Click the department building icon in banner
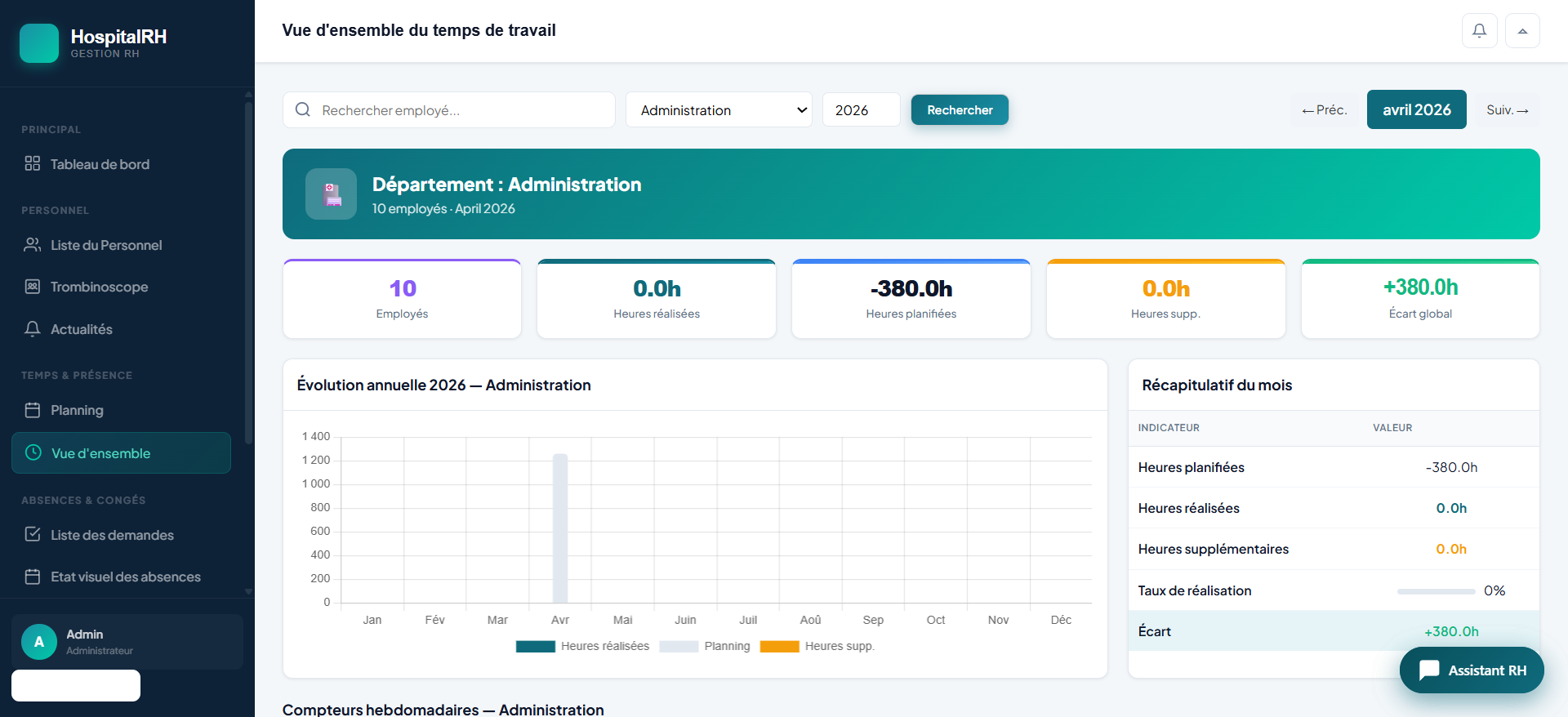 coord(331,194)
